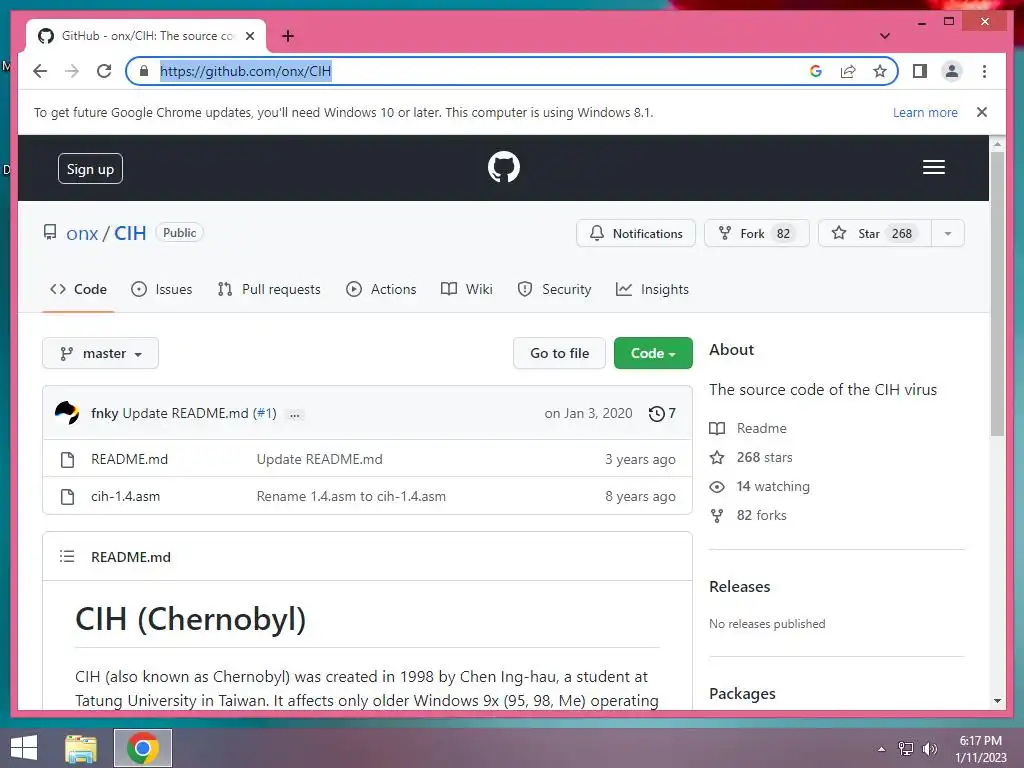This screenshot has width=1024, height=768.
Task: Click the Notifications button
Action: [x=635, y=233]
